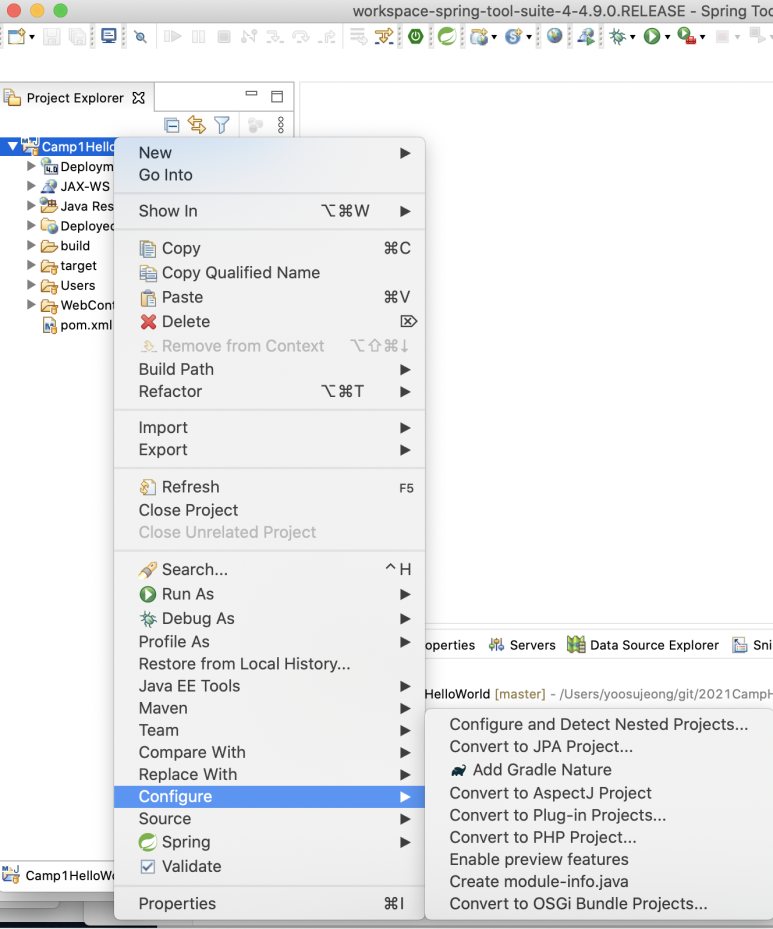Select Convert to JPA Project... entry

tap(599, 747)
